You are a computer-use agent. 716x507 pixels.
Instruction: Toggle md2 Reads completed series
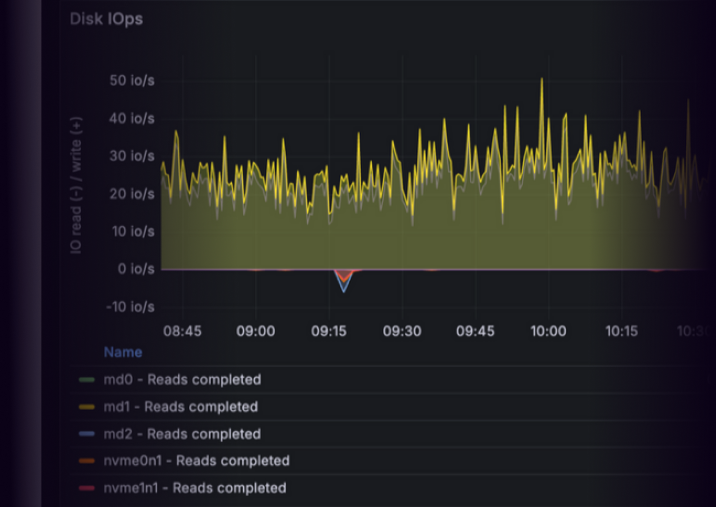point(182,434)
